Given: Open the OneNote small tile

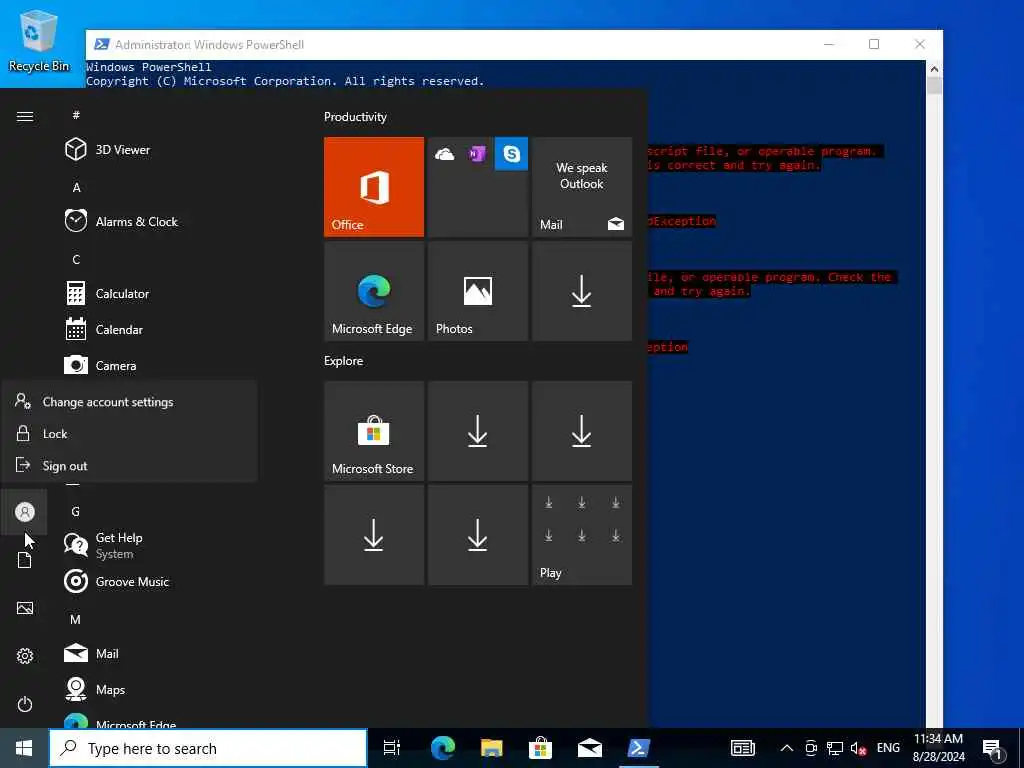Looking at the screenshot, I should 477,153.
